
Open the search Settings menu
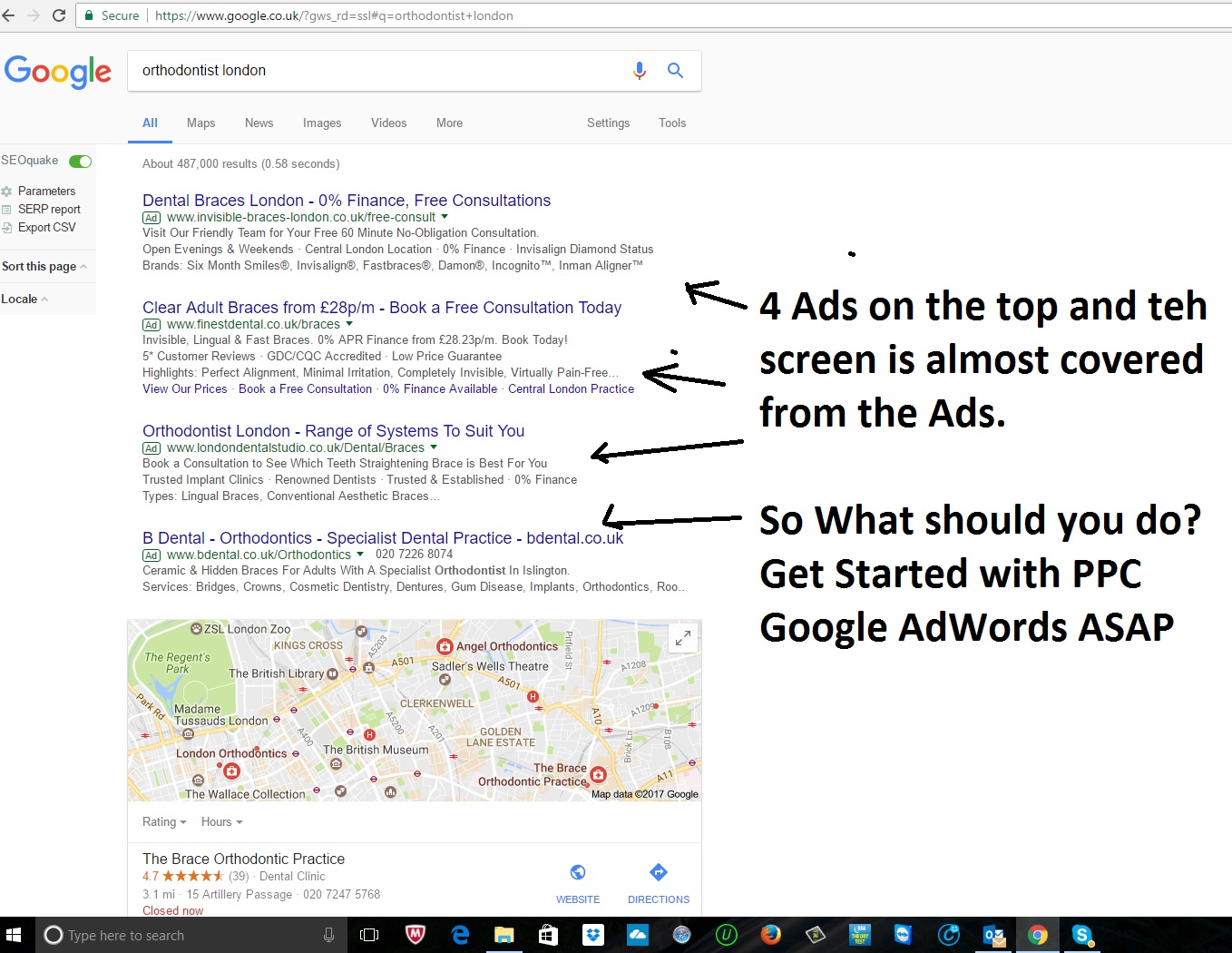click(608, 123)
